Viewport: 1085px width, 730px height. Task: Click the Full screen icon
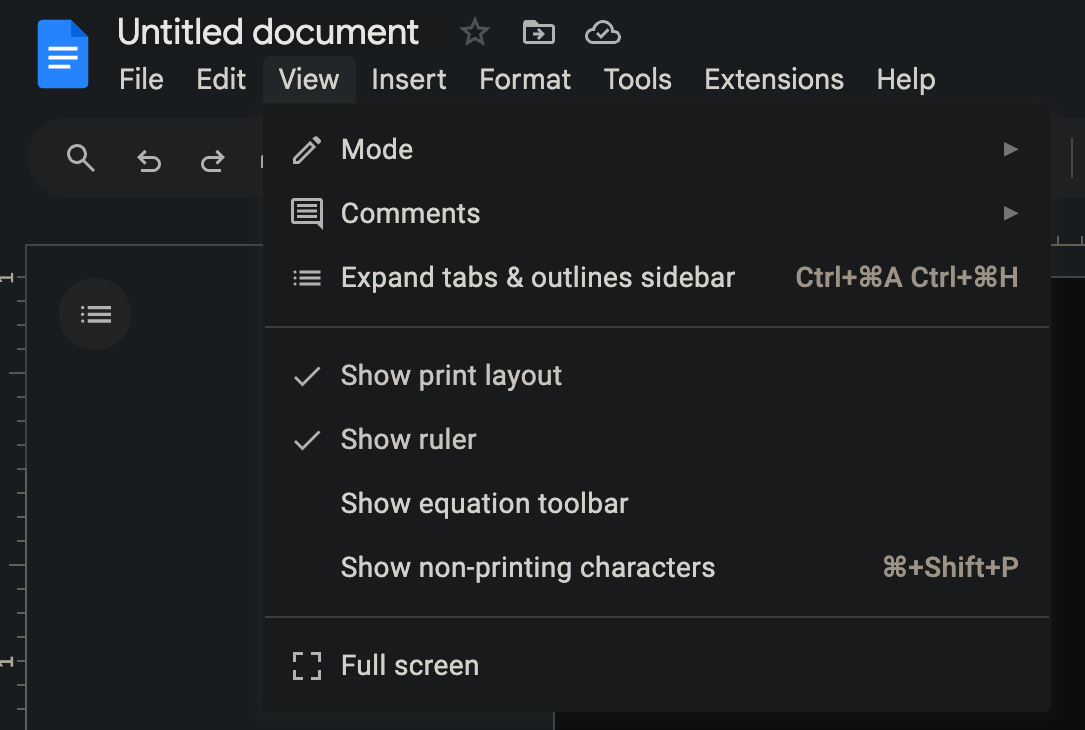306,665
